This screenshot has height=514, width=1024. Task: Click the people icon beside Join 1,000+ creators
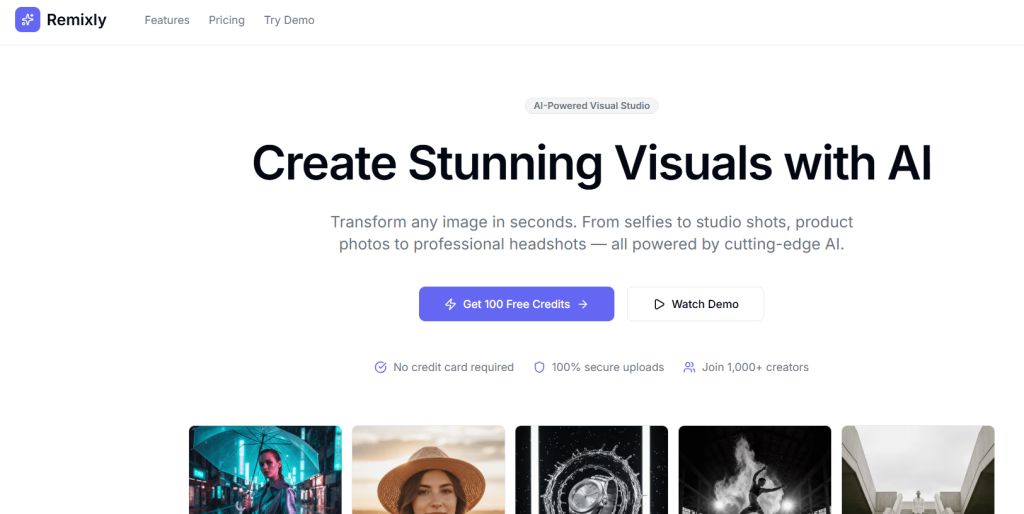click(x=689, y=367)
